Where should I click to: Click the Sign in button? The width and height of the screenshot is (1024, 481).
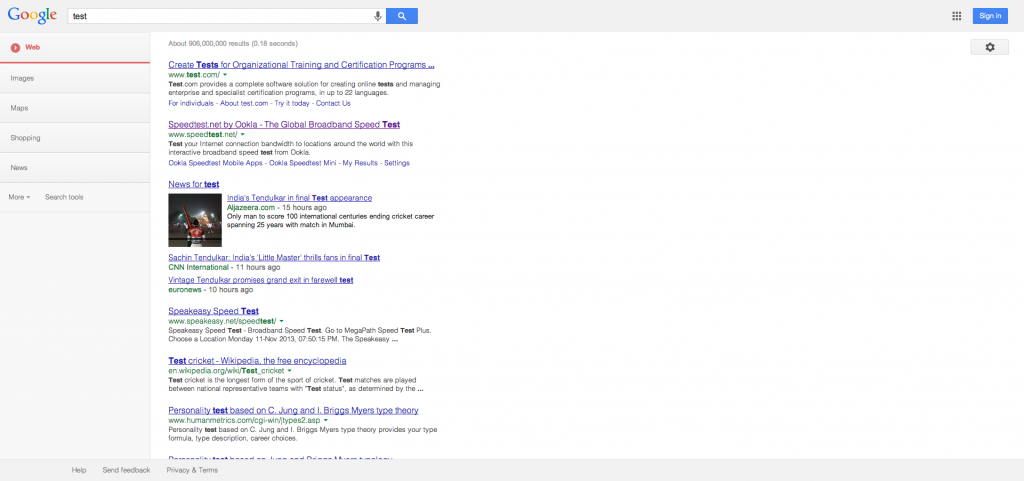(990, 16)
